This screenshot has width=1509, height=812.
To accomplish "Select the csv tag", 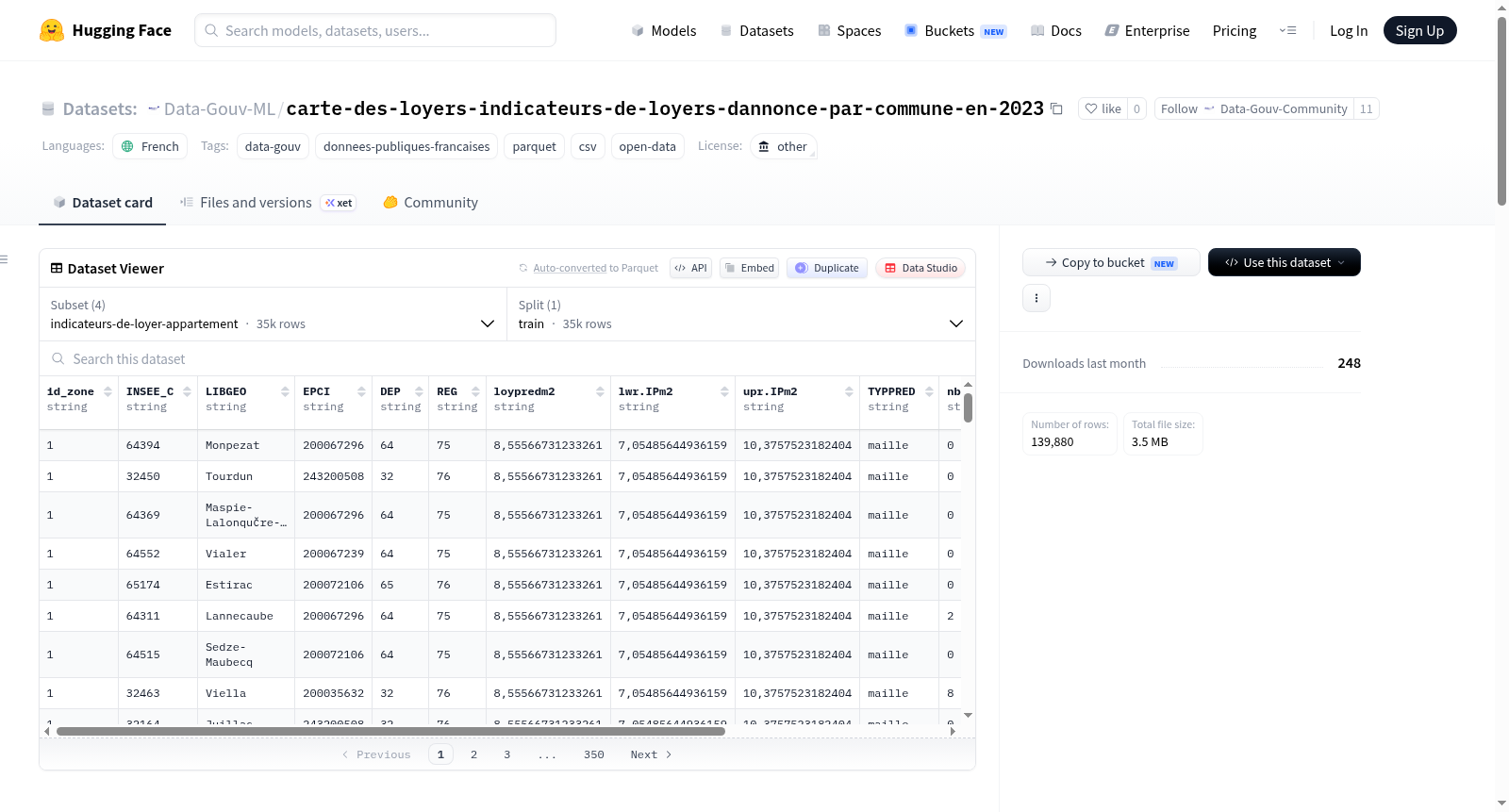I will [588, 146].
